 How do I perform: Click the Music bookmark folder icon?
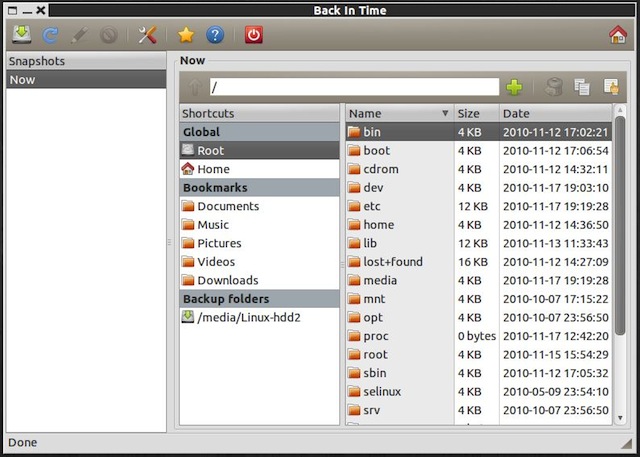pyautogui.click(x=188, y=224)
